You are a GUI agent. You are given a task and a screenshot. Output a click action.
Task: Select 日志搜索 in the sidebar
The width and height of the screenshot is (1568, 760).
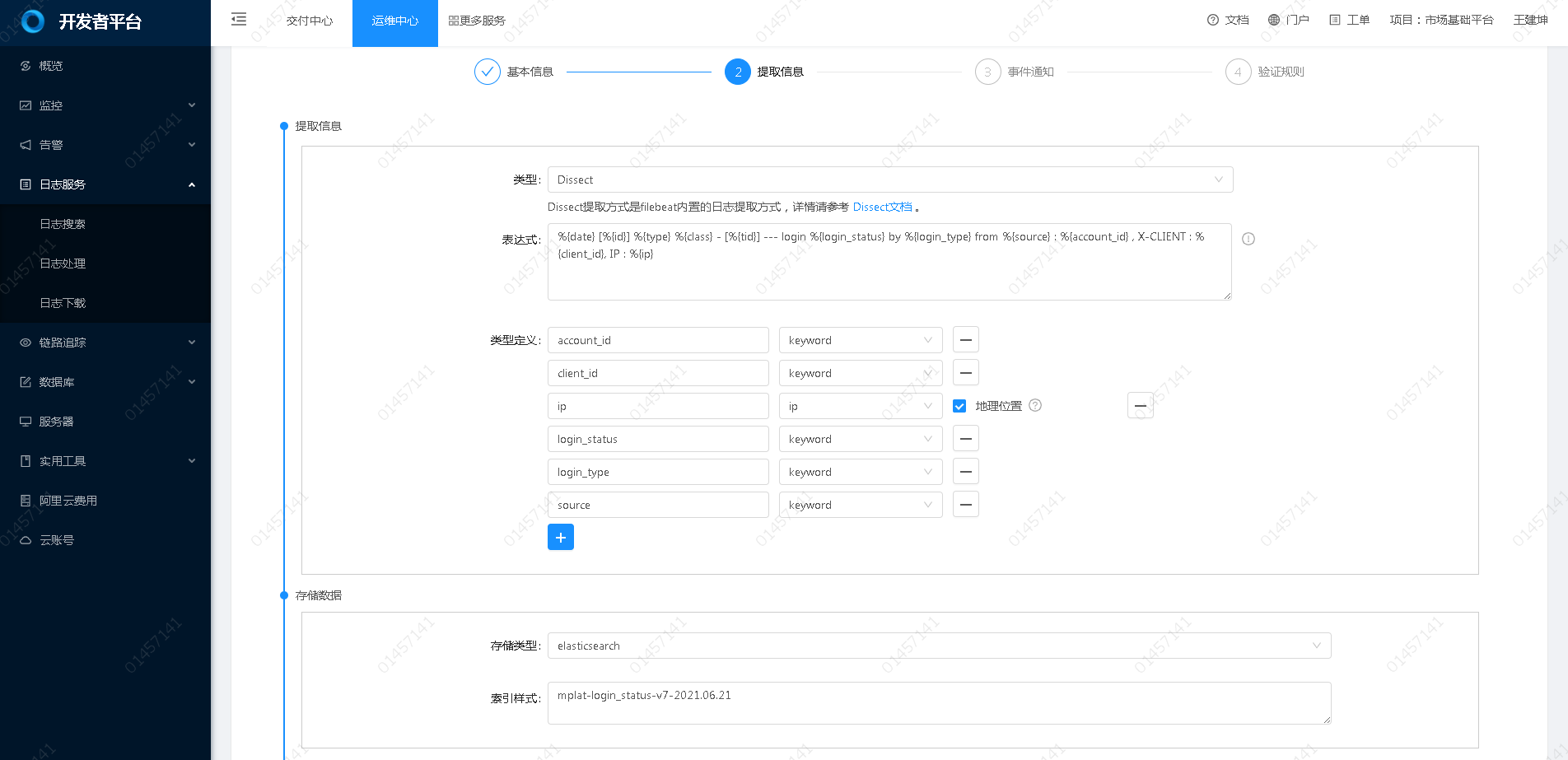[x=63, y=224]
